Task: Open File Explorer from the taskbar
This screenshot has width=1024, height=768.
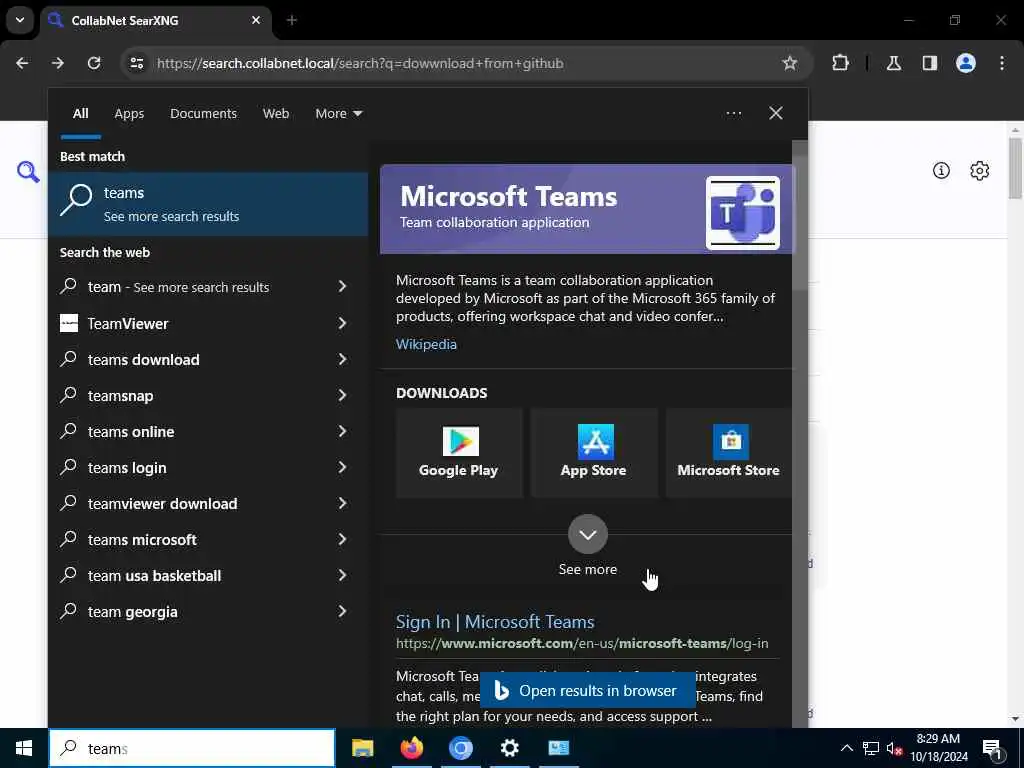Action: (362, 748)
